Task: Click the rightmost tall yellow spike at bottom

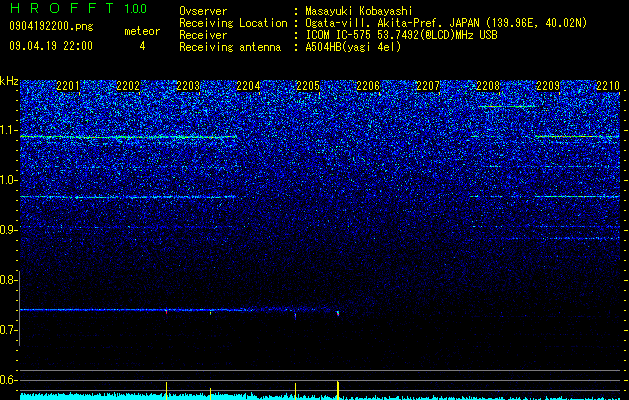Action: (338, 390)
